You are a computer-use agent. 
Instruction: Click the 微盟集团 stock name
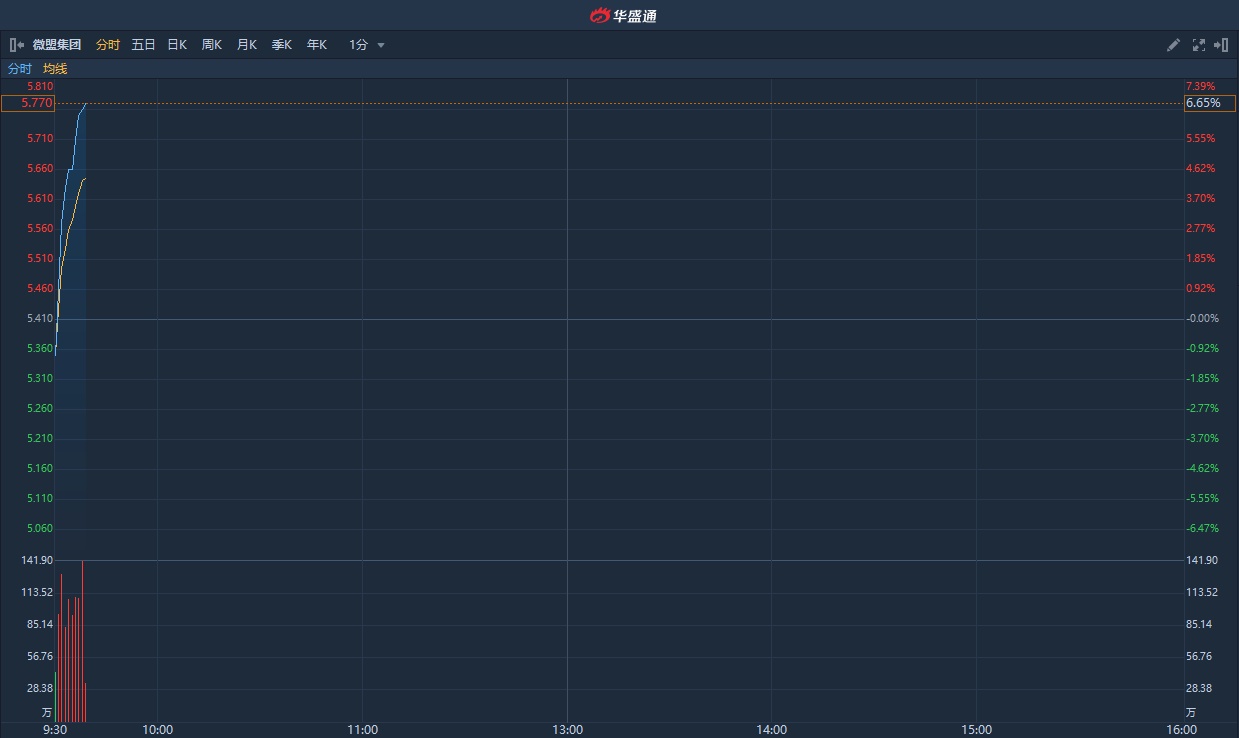(x=56, y=45)
